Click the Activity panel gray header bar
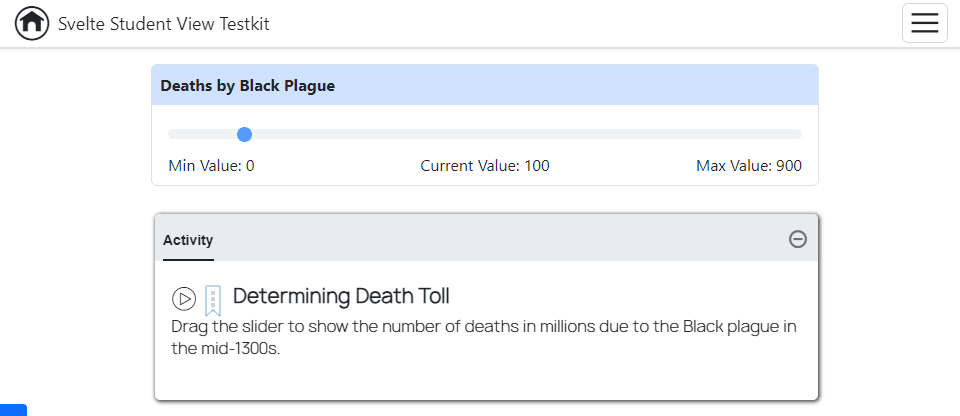This screenshot has width=960, height=416. 500,239
